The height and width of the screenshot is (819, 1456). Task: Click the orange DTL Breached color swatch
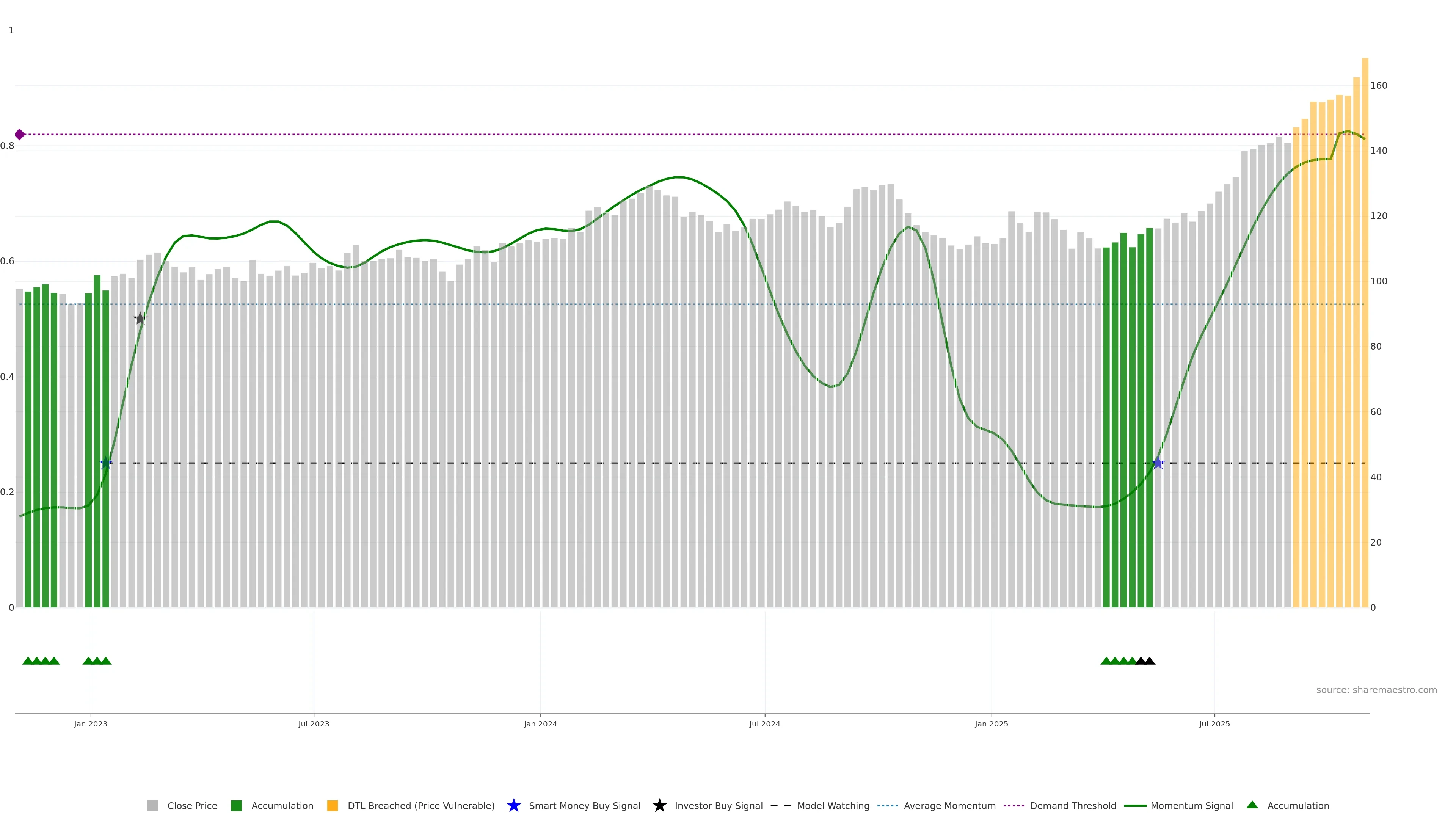[x=333, y=805]
